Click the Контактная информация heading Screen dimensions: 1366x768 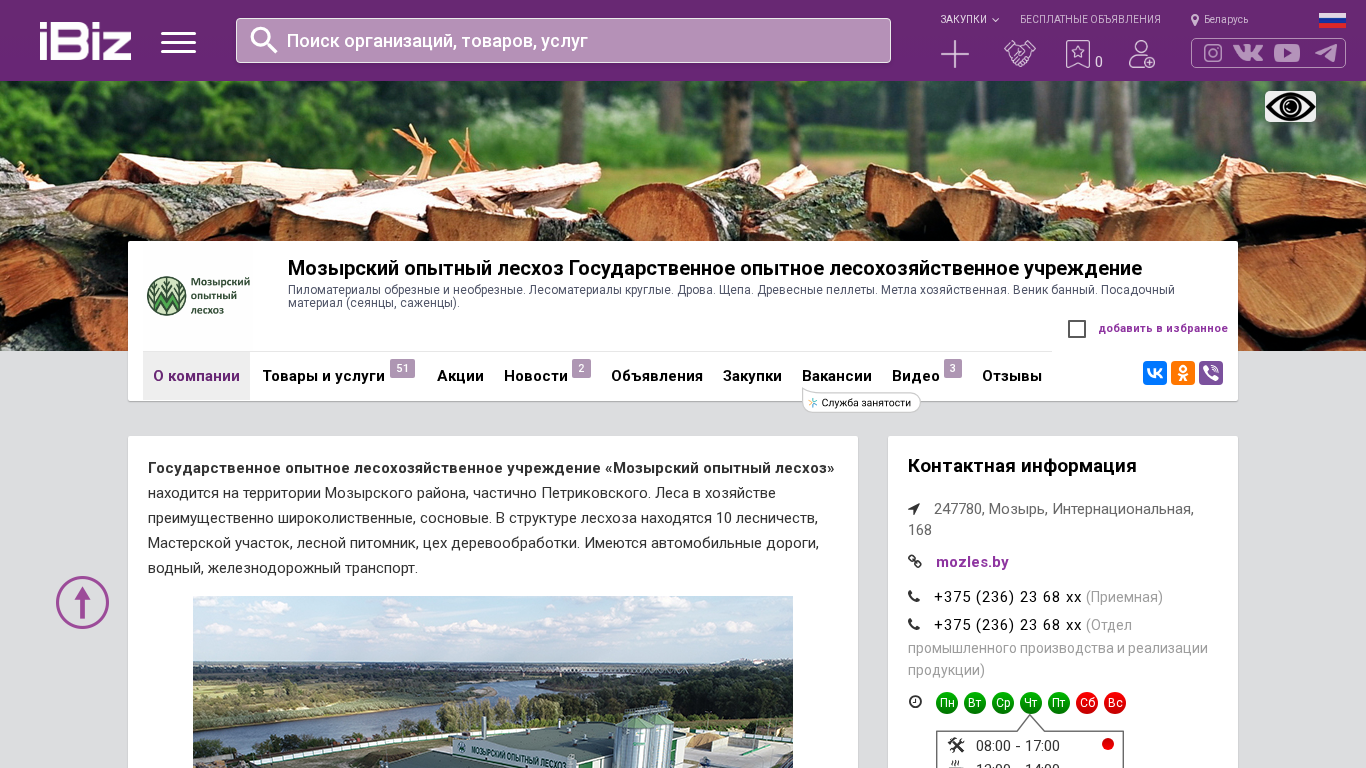point(1022,466)
